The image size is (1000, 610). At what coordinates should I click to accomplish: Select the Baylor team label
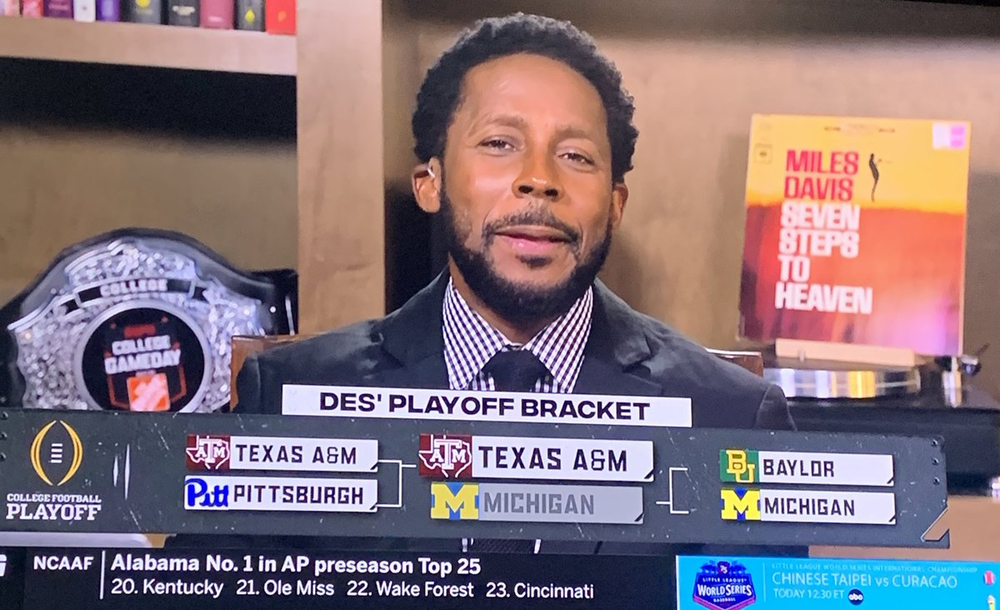coord(826,469)
